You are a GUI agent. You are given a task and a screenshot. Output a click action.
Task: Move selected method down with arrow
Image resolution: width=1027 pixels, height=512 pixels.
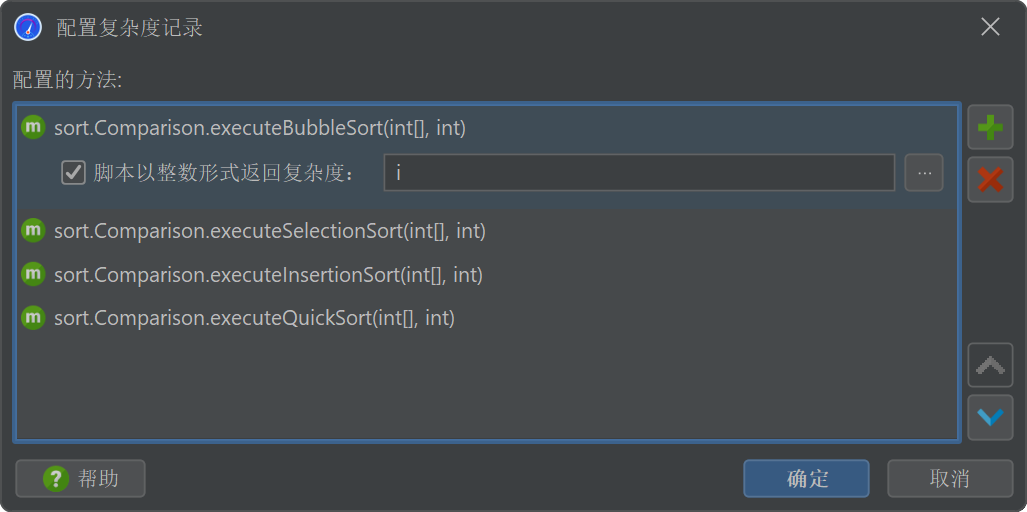[x=990, y=417]
